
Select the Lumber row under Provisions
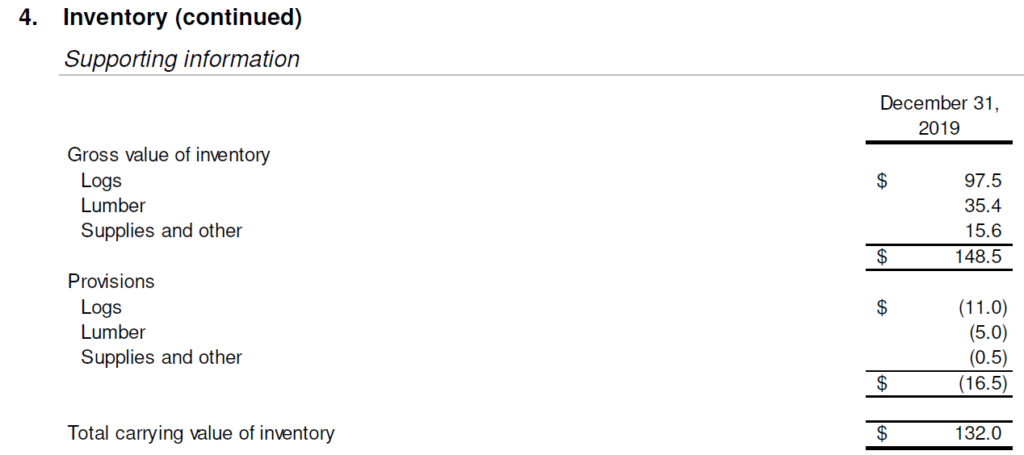point(113,332)
